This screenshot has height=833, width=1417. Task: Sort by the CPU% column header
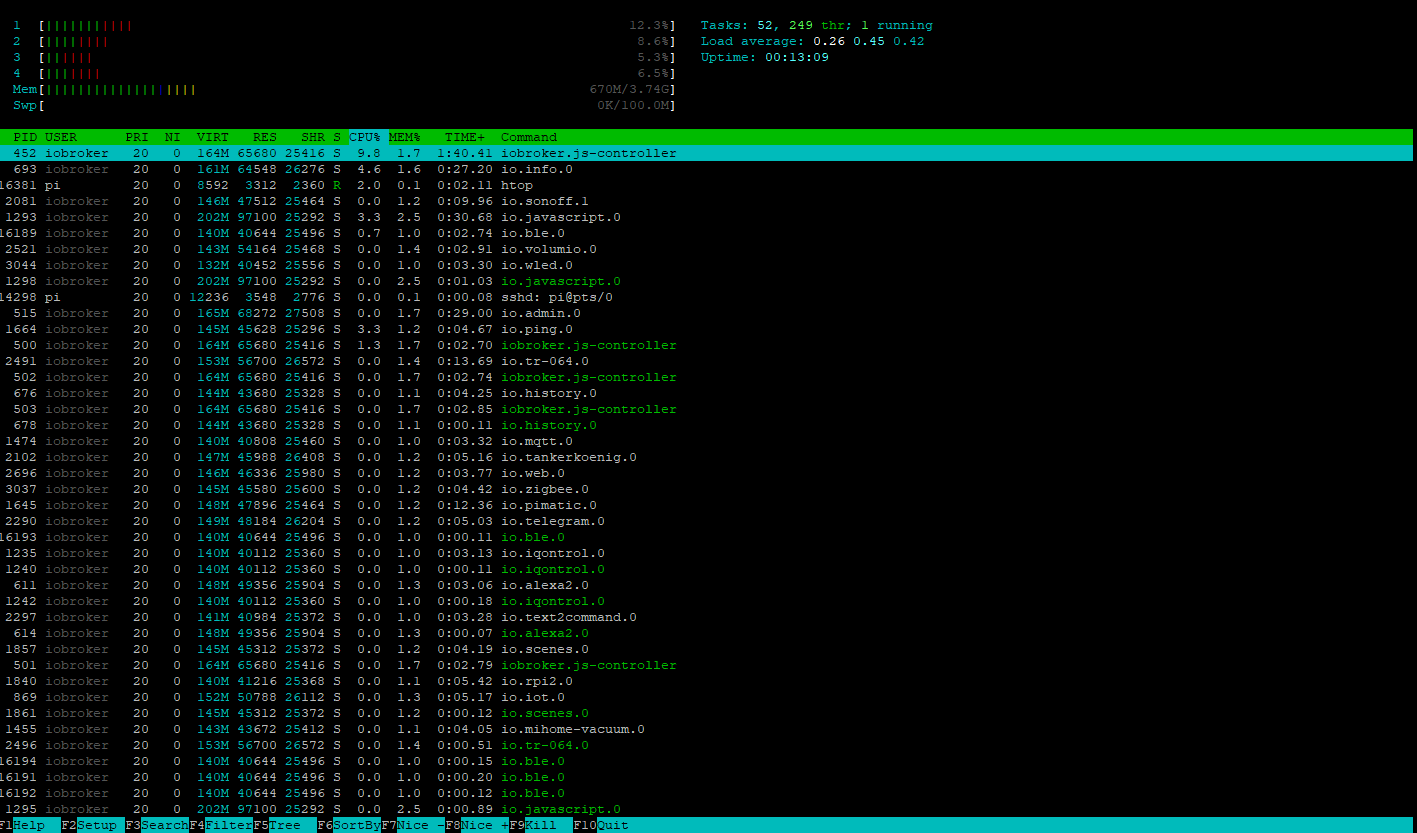click(365, 137)
